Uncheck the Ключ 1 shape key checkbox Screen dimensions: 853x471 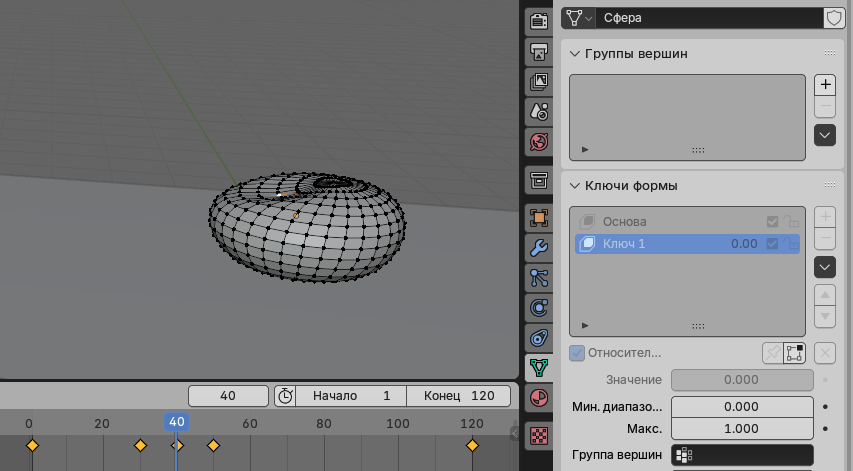[772, 244]
